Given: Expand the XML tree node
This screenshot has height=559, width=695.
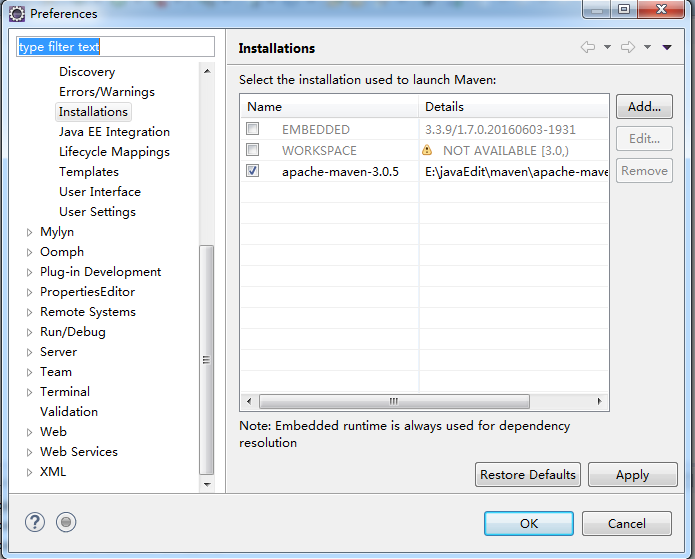Looking at the screenshot, I should coord(29,472).
